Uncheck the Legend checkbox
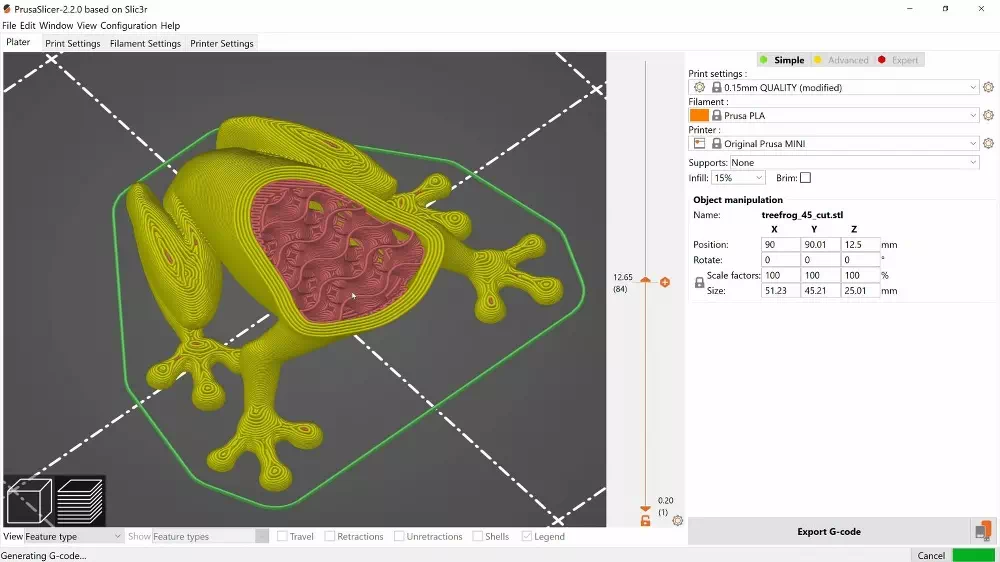1000x562 pixels. click(x=527, y=537)
